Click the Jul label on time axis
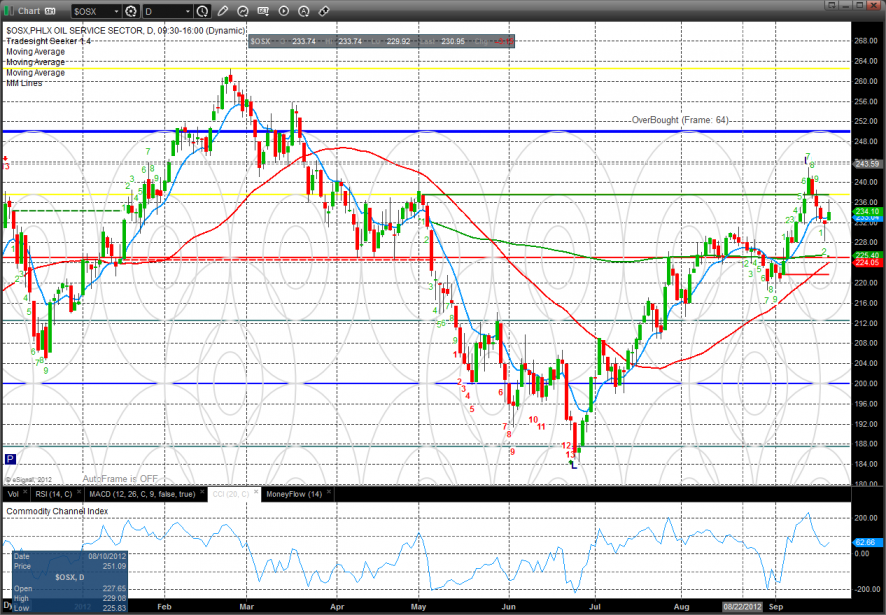886x615 pixels. tap(595, 607)
